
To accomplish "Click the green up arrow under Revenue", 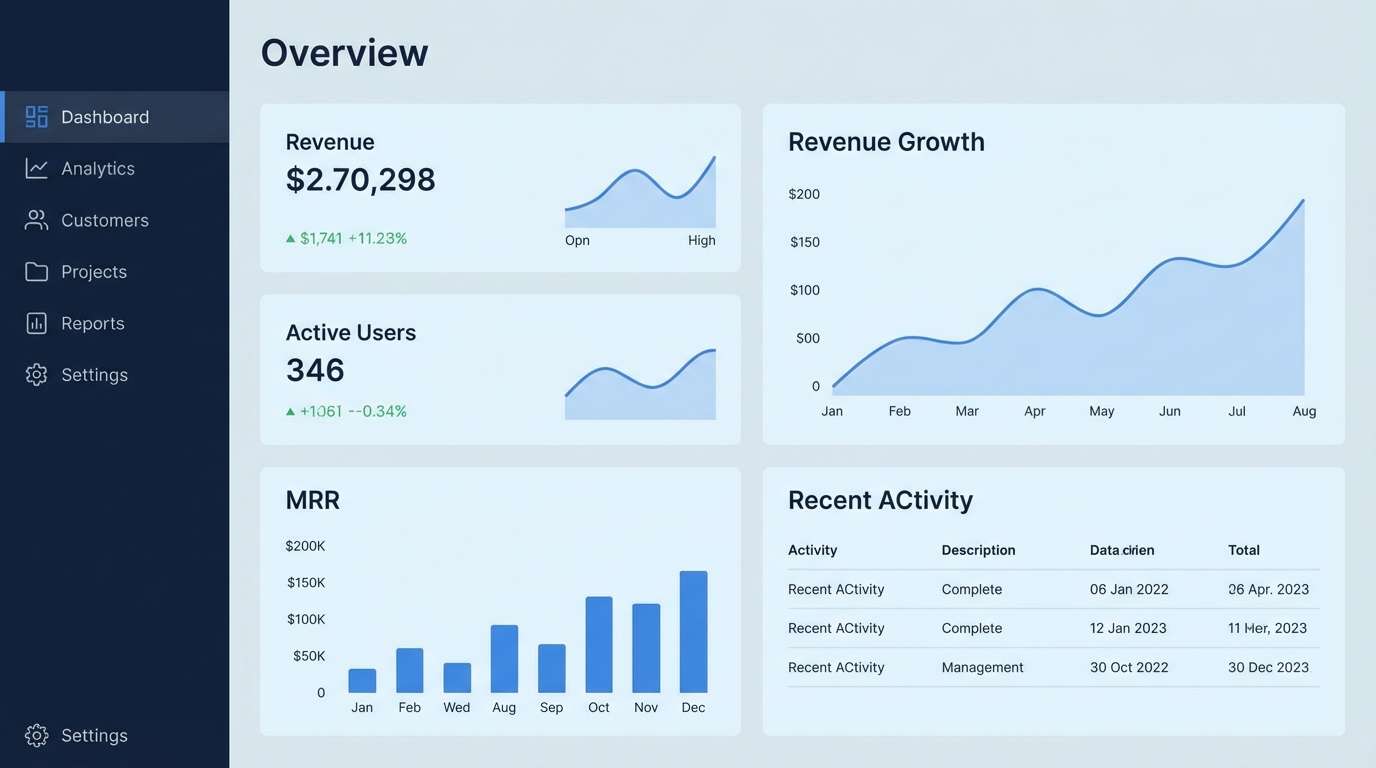I will pyautogui.click(x=291, y=238).
